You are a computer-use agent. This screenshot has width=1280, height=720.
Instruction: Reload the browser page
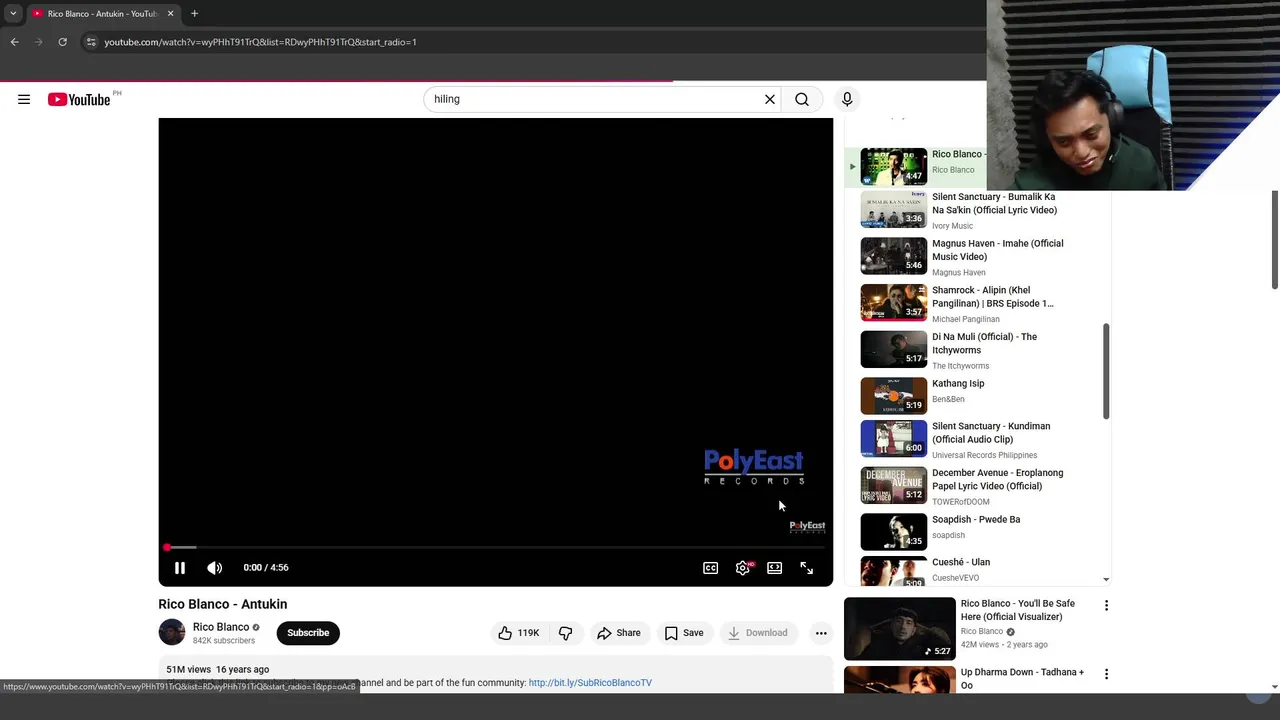pyautogui.click(x=62, y=42)
